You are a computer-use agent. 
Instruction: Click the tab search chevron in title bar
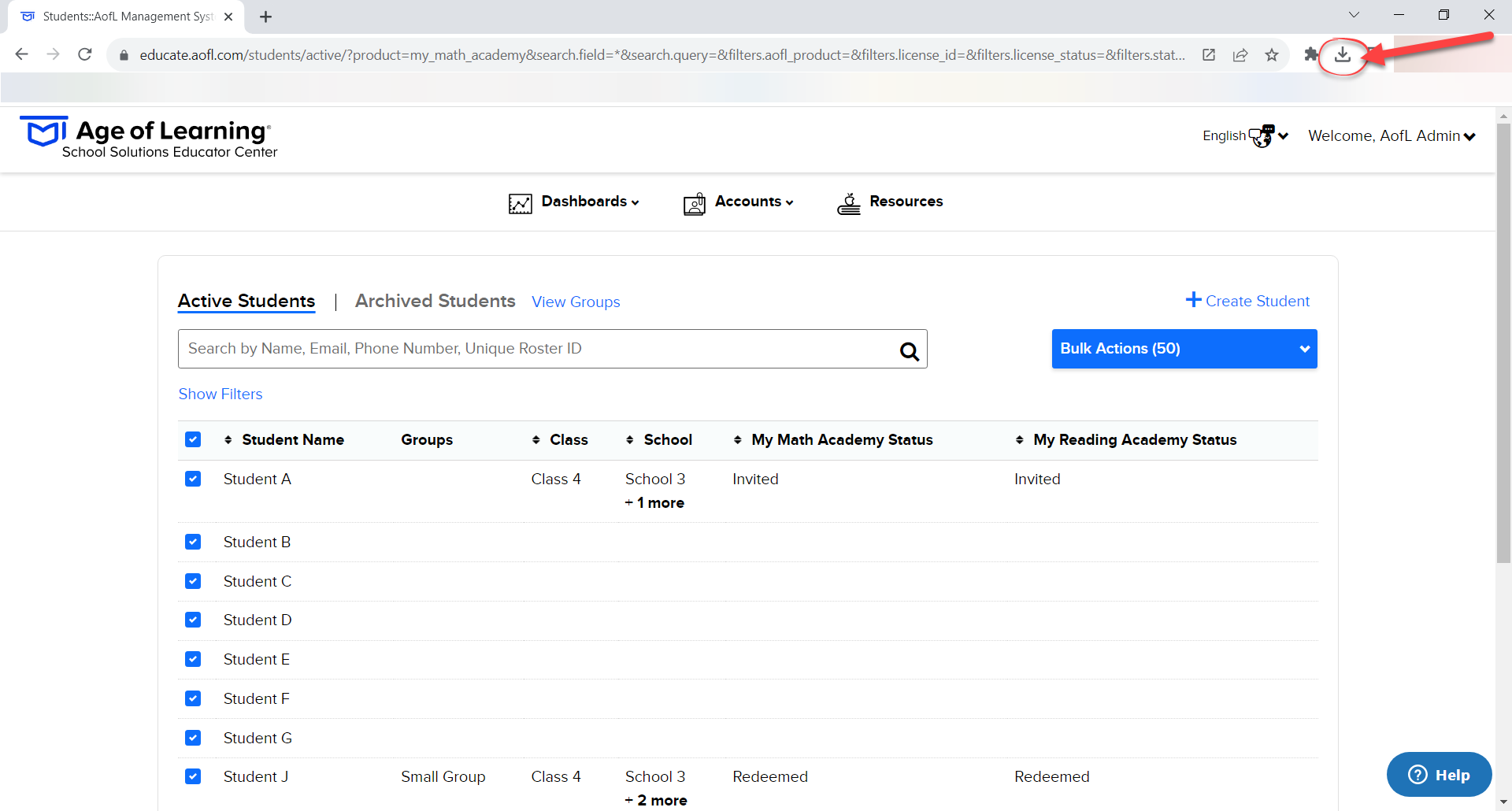click(x=1354, y=15)
